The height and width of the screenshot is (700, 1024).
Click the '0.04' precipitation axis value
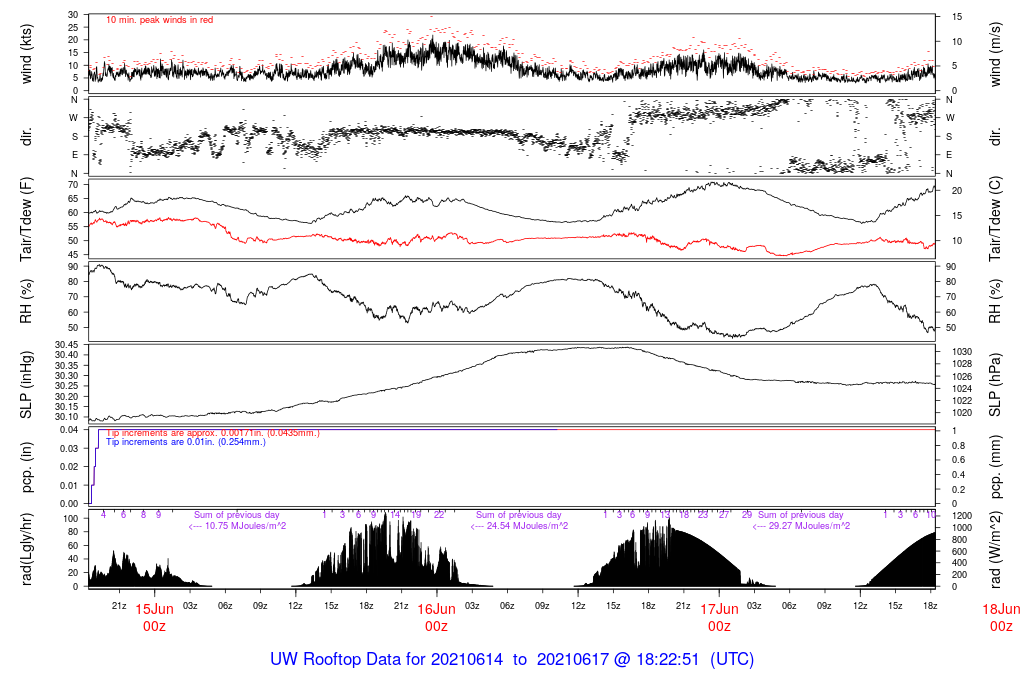(69, 430)
